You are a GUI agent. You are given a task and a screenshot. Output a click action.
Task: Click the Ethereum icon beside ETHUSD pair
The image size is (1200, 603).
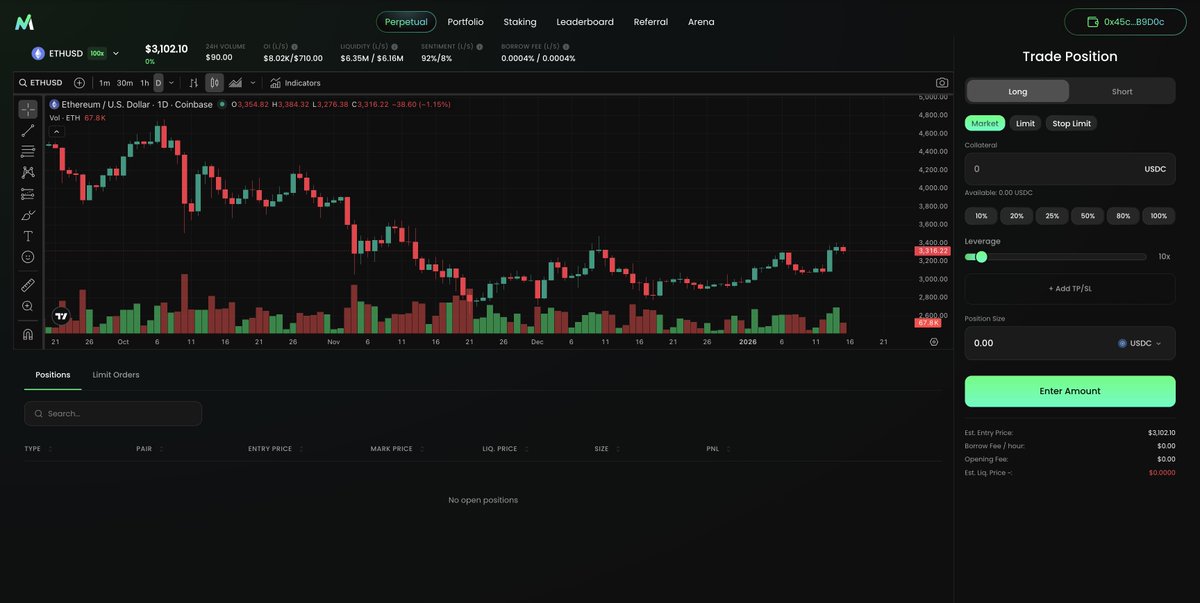click(38, 53)
